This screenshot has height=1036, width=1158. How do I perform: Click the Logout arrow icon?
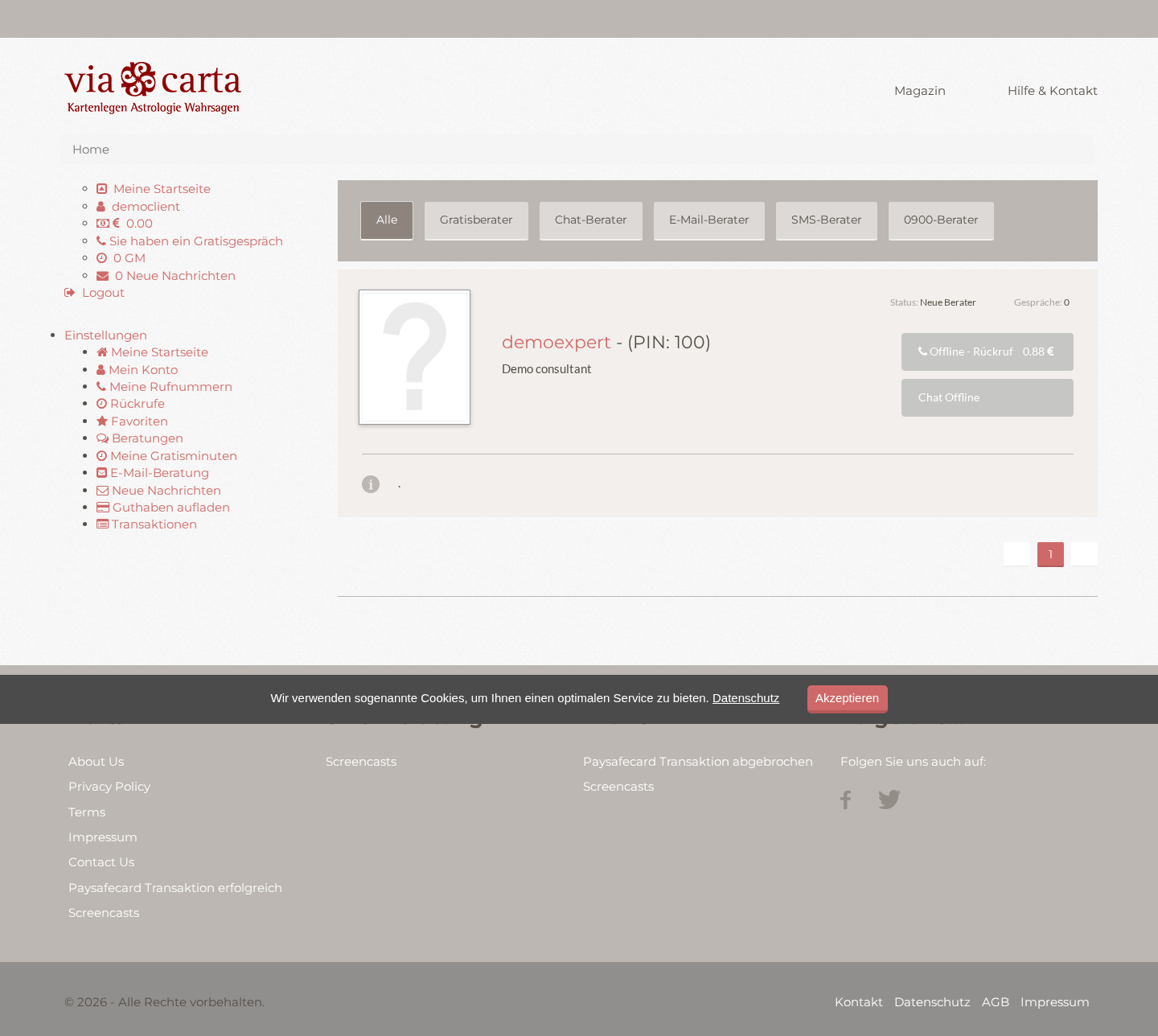tap(70, 293)
